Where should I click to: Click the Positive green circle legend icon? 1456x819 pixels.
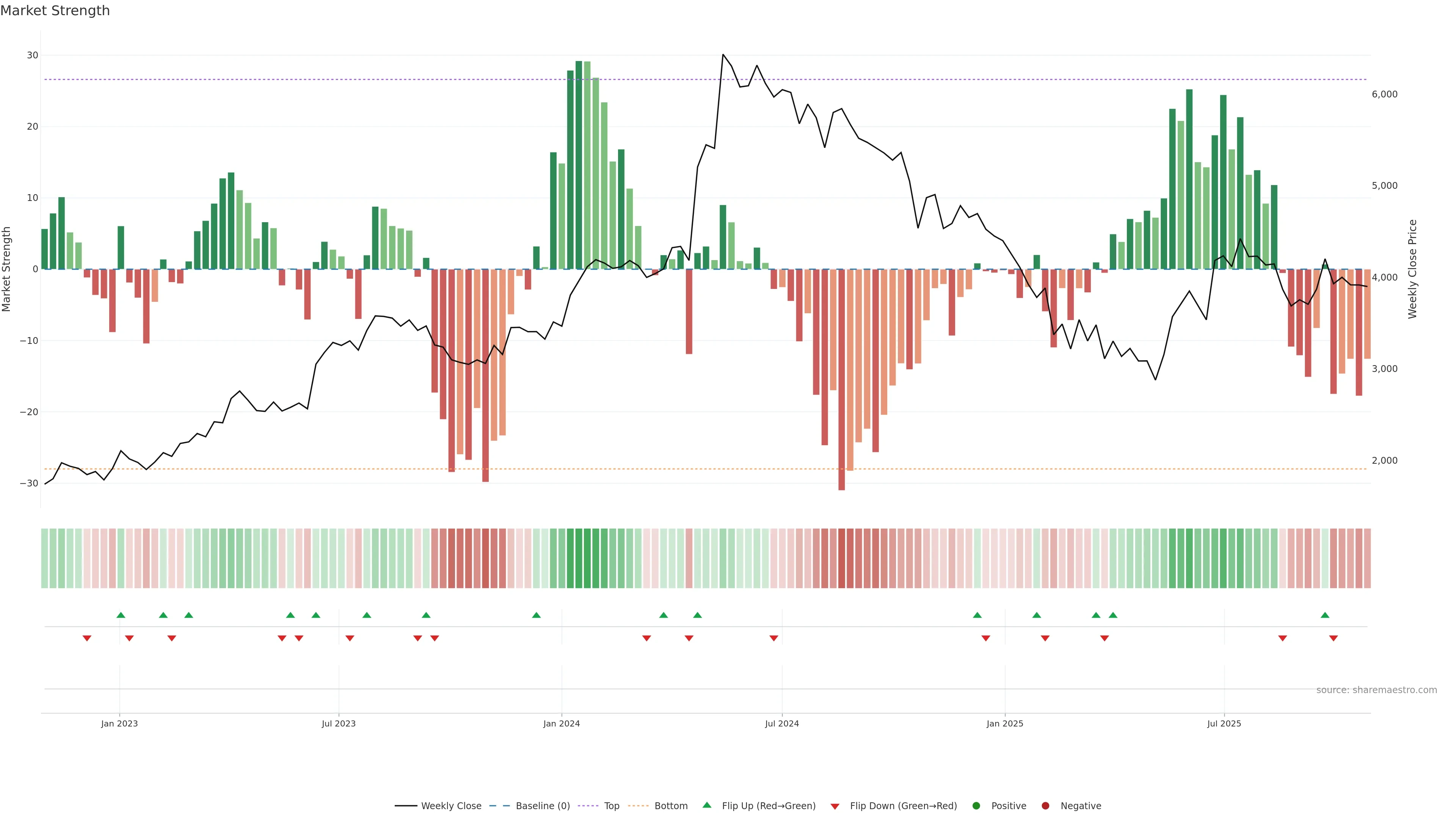pyautogui.click(x=976, y=805)
